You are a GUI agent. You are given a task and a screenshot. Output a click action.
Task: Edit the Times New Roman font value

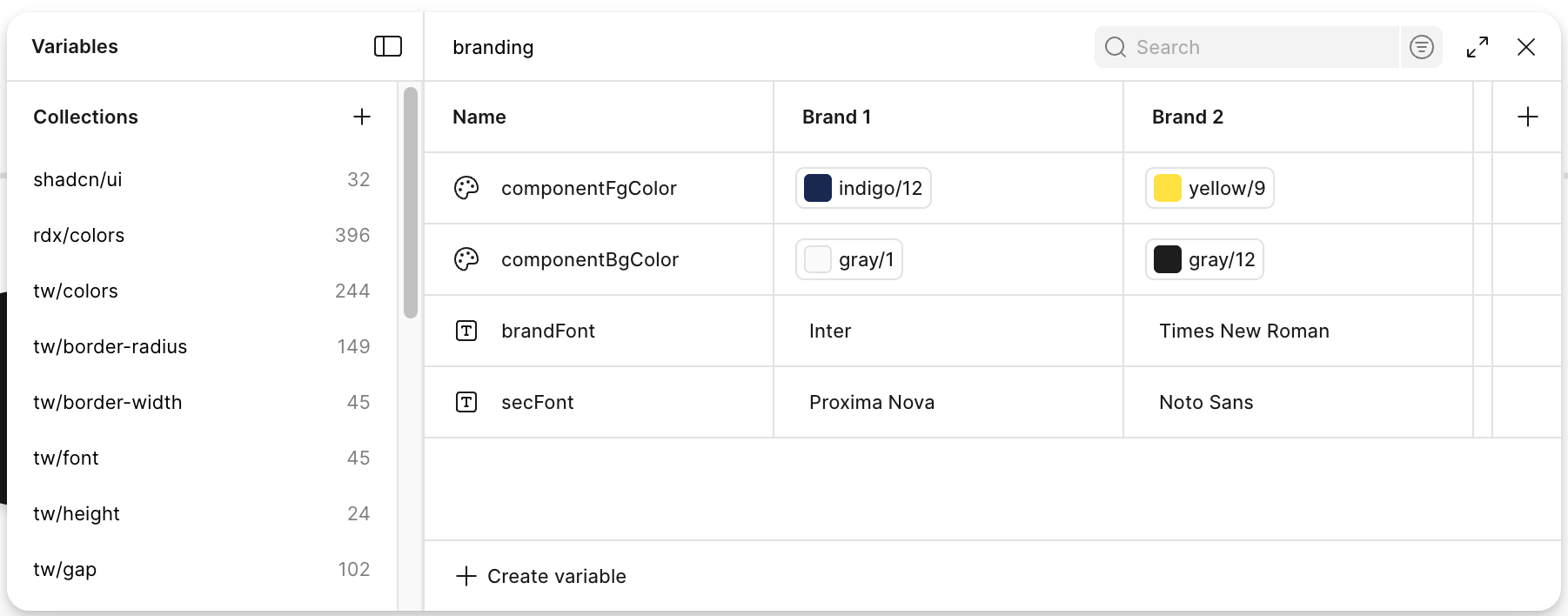[1244, 331]
